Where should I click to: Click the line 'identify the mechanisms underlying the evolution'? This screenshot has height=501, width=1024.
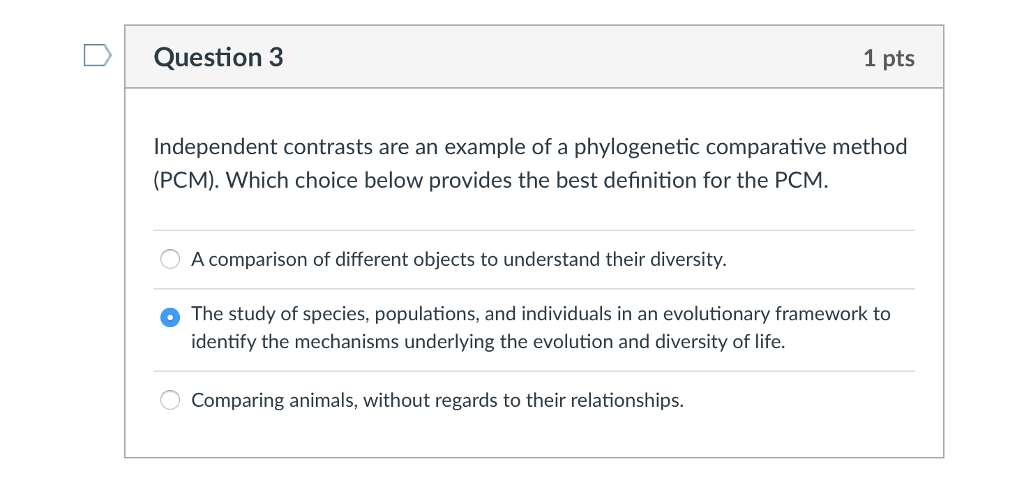point(488,342)
